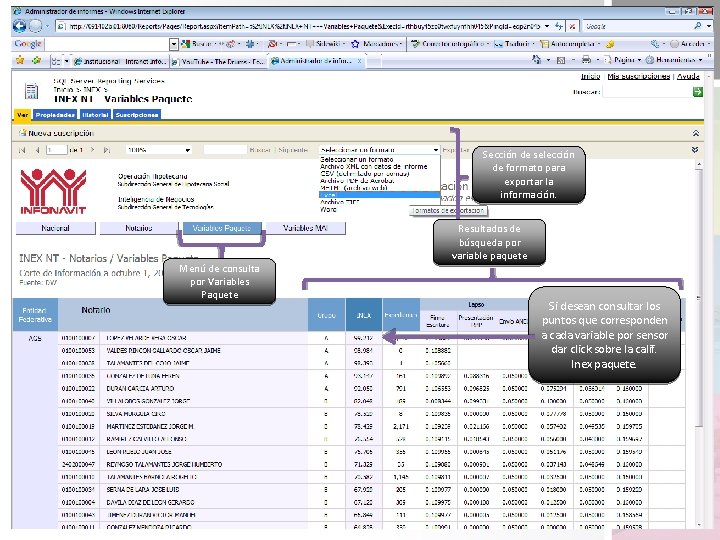720x540 pixels.
Task: Open the search provider dropdown arrow
Action: pyautogui.click(x=709, y=26)
